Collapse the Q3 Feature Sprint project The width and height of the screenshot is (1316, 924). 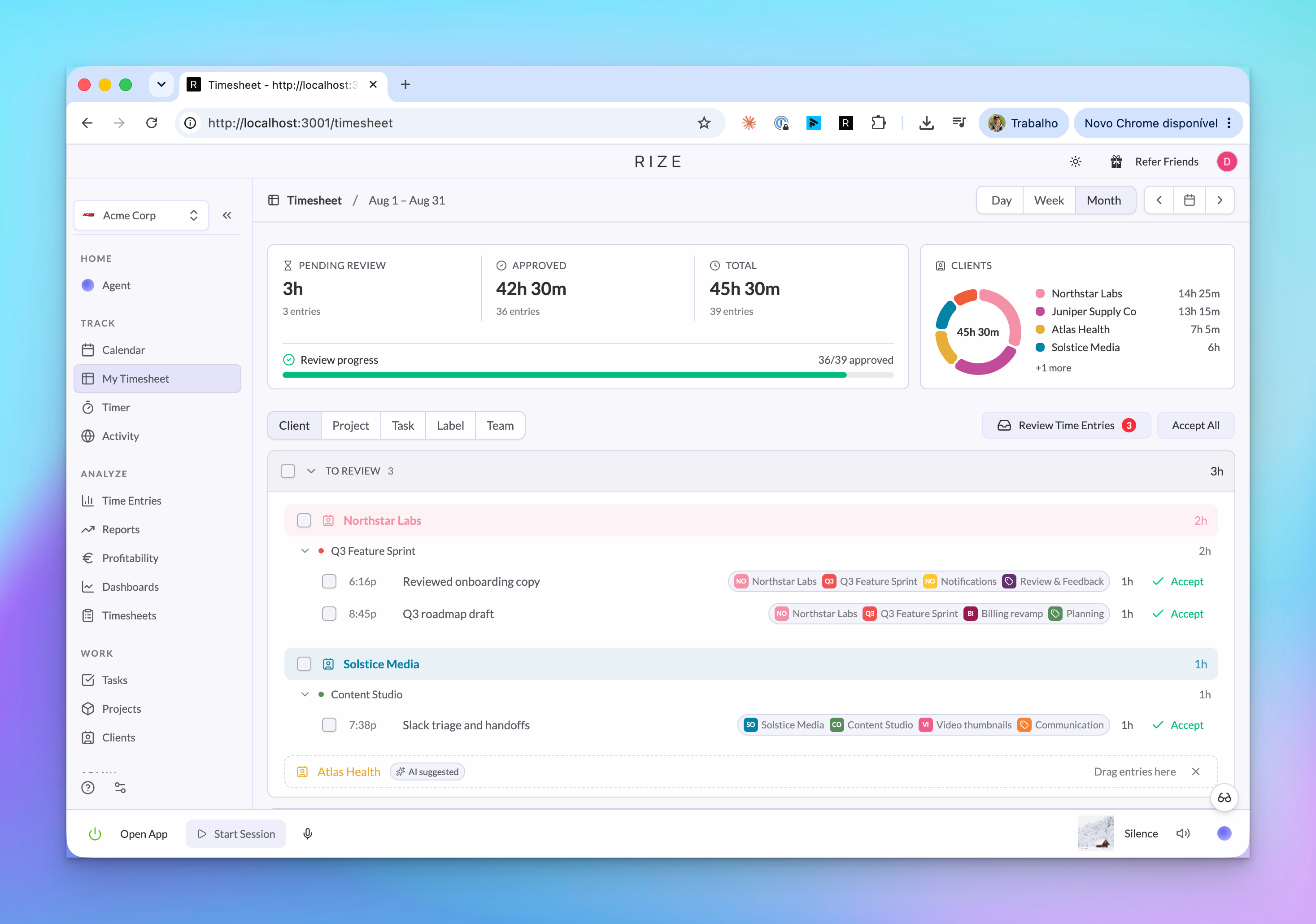pyautogui.click(x=305, y=551)
